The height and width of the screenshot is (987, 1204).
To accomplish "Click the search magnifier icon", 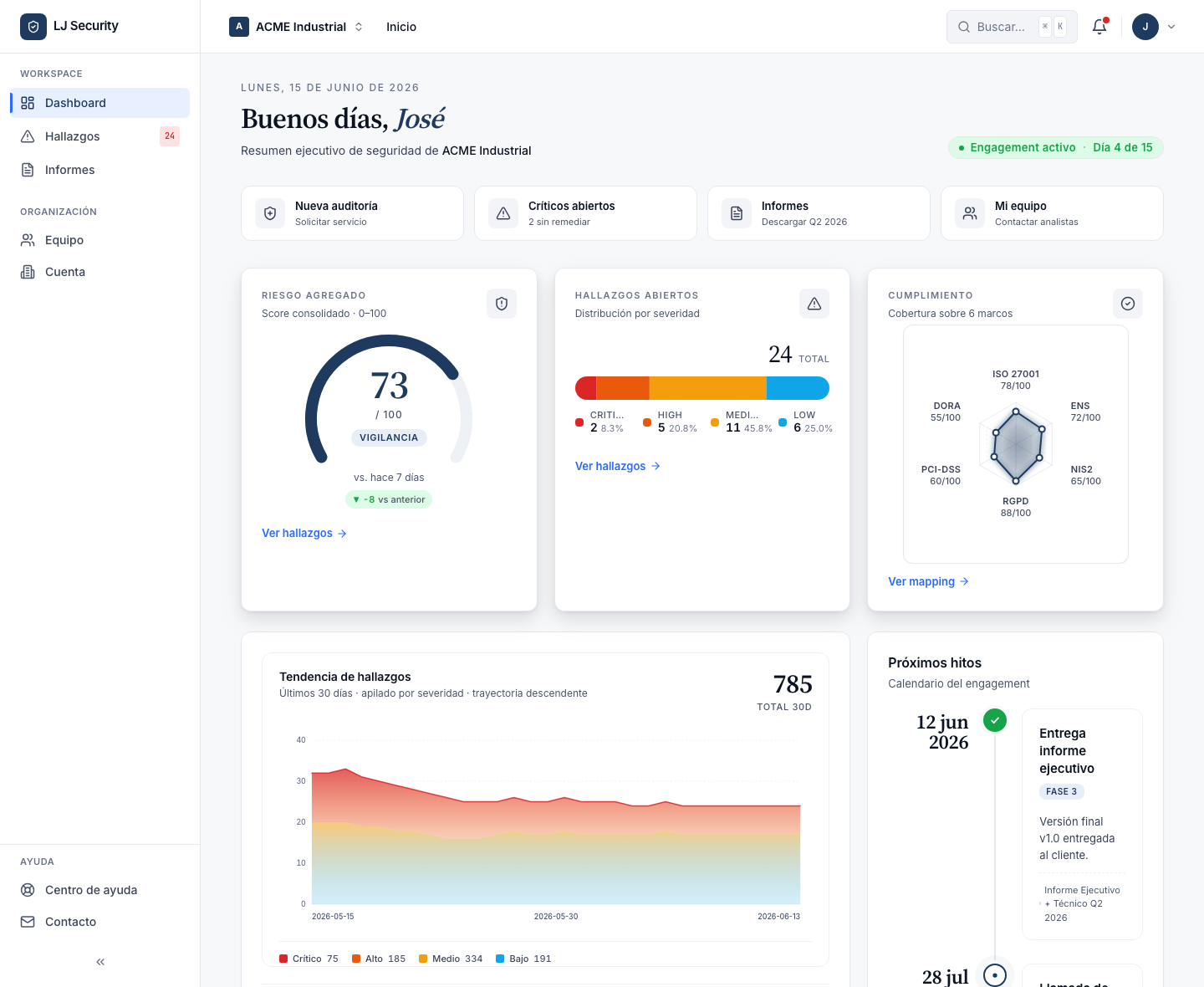I will pos(964,27).
